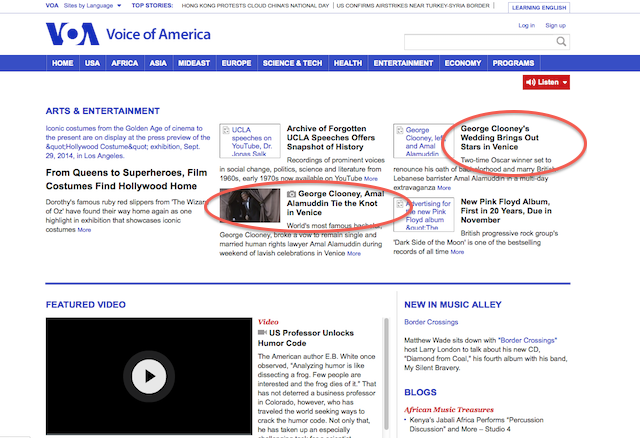Viewport: 640px width, 438px height.
Task: Open ARTS & ENTERTAINMENT heading
Action: pos(102,111)
